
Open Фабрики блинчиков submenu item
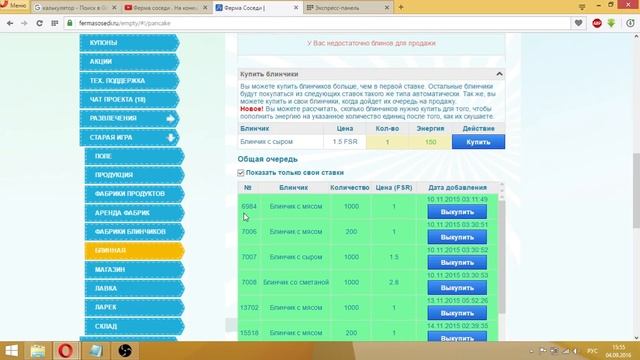pyautogui.click(x=134, y=232)
